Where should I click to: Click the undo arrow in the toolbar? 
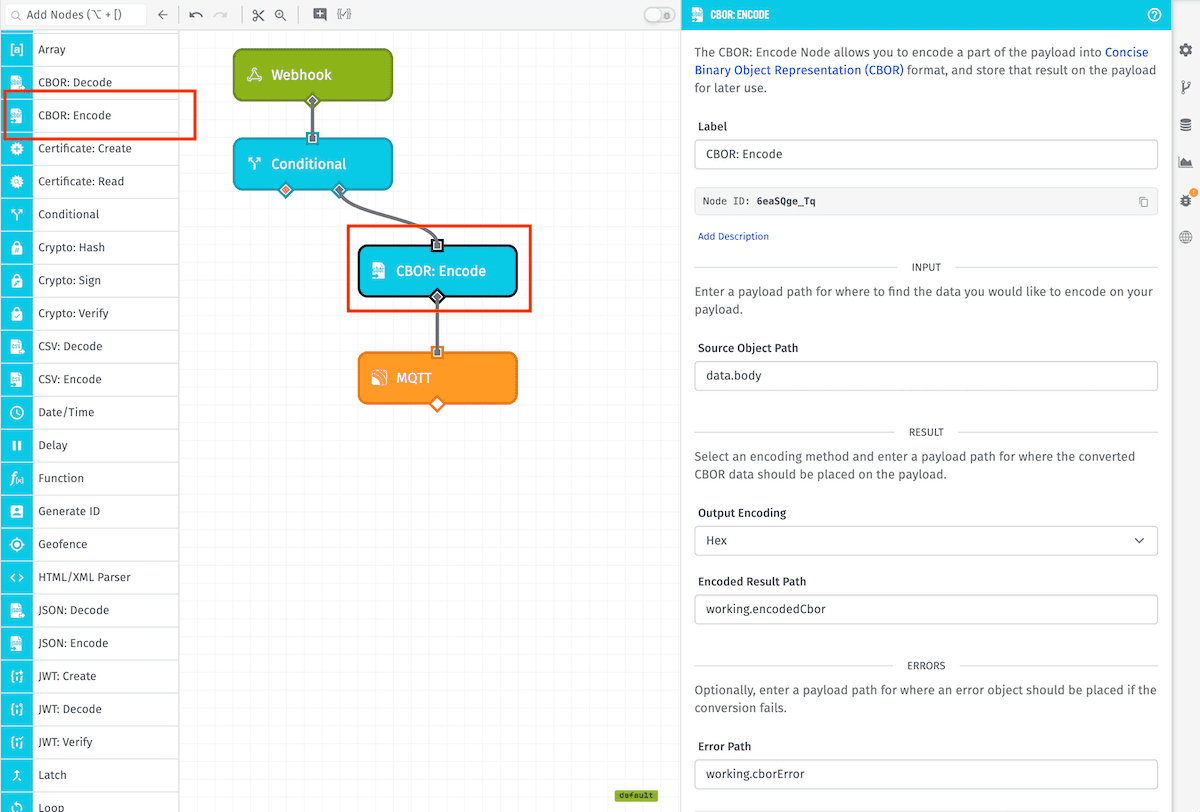[196, 15]
